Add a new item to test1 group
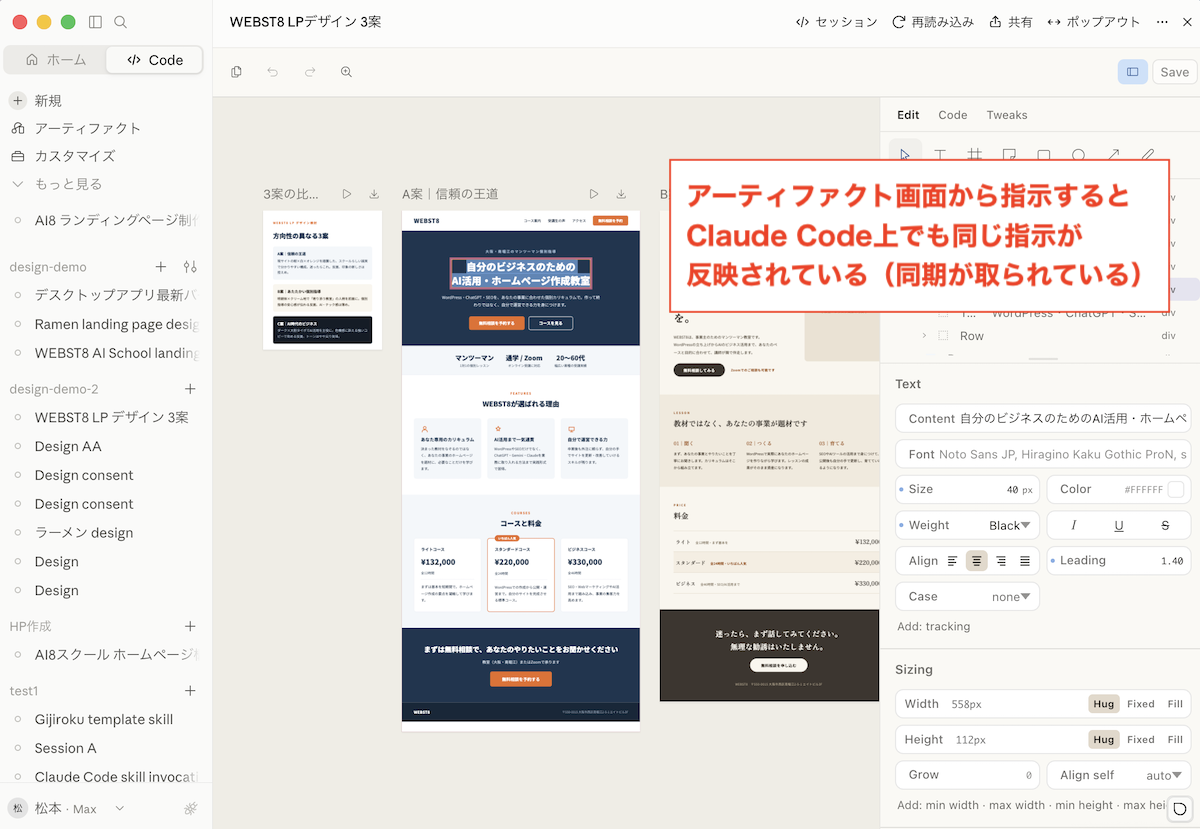 pyautogui.click(x=190, y=691)
